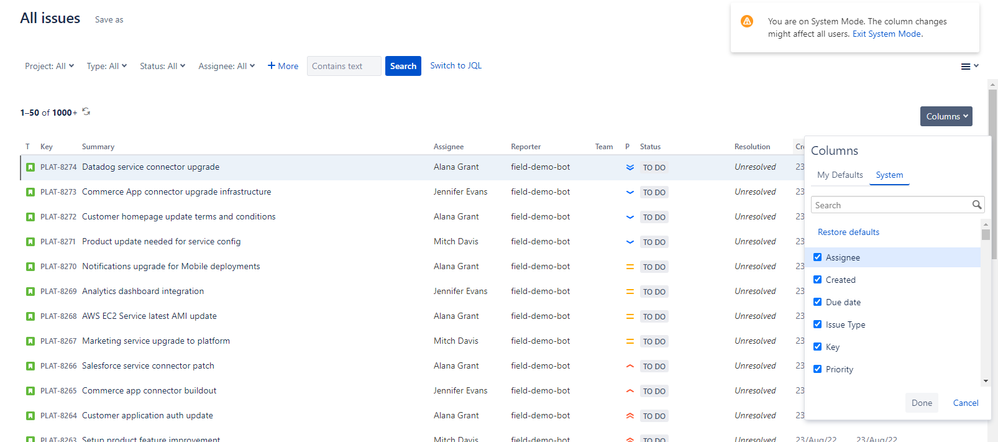Open the view layout switcher icon

coord(969,66)
